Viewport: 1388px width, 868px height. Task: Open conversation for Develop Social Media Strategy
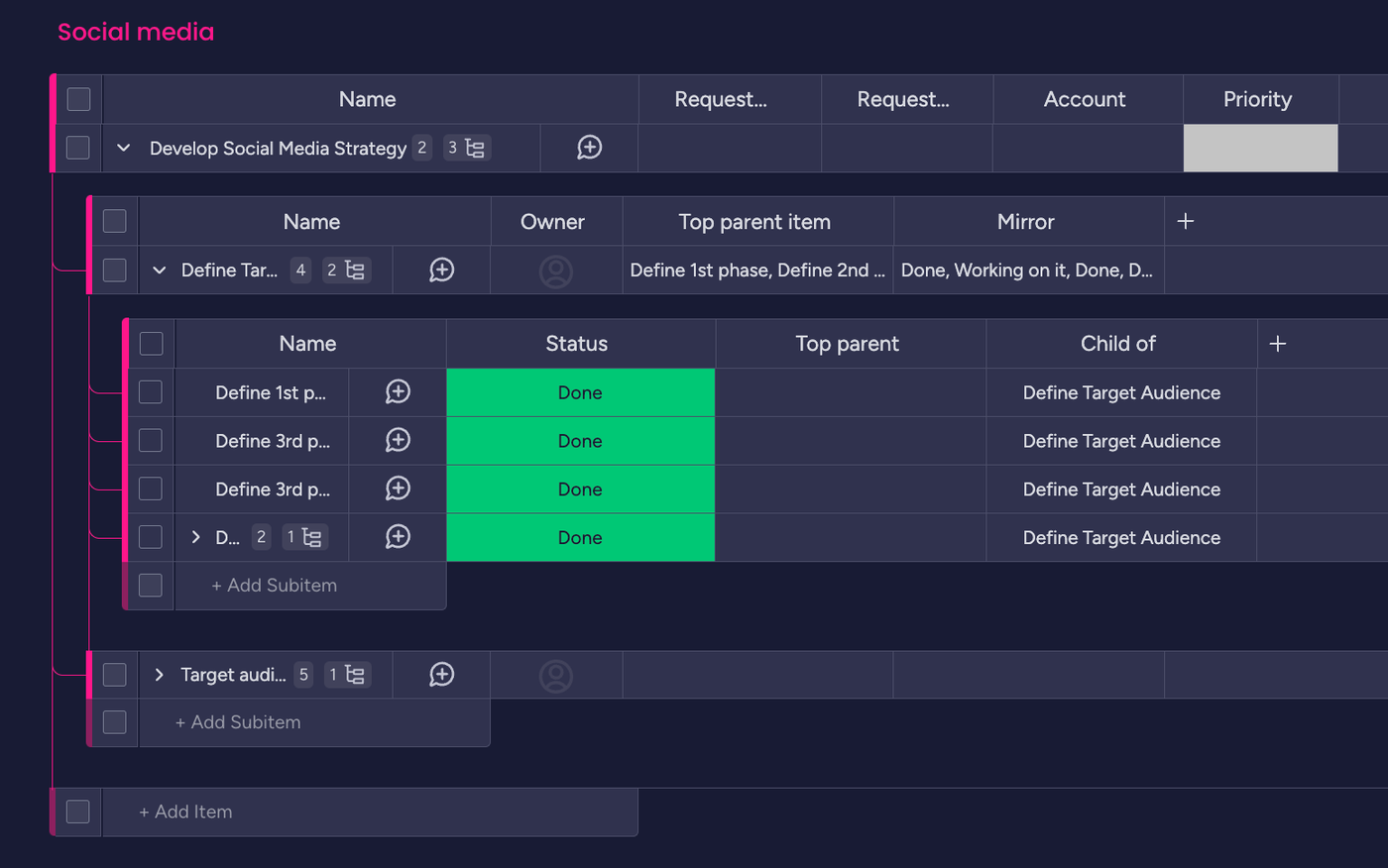pos(590,148)
